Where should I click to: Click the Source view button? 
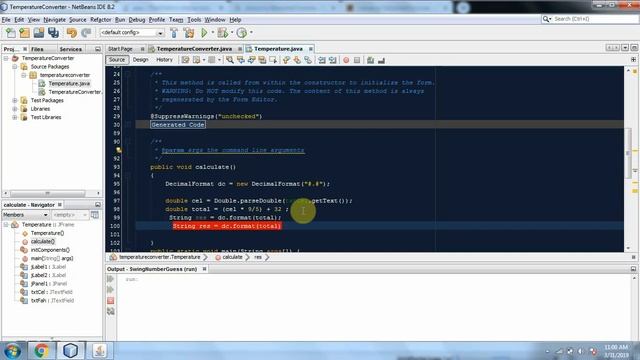pyautogui.click(x=117, y=60)
